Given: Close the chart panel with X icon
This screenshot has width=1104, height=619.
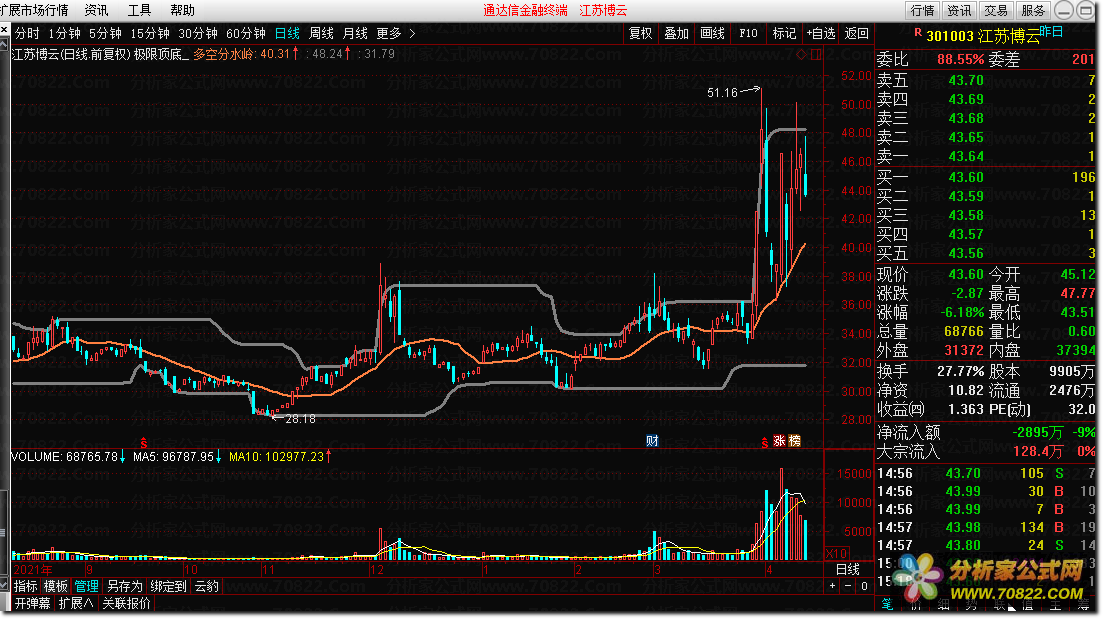Looking at the screenshot, I should click(4, 30).
